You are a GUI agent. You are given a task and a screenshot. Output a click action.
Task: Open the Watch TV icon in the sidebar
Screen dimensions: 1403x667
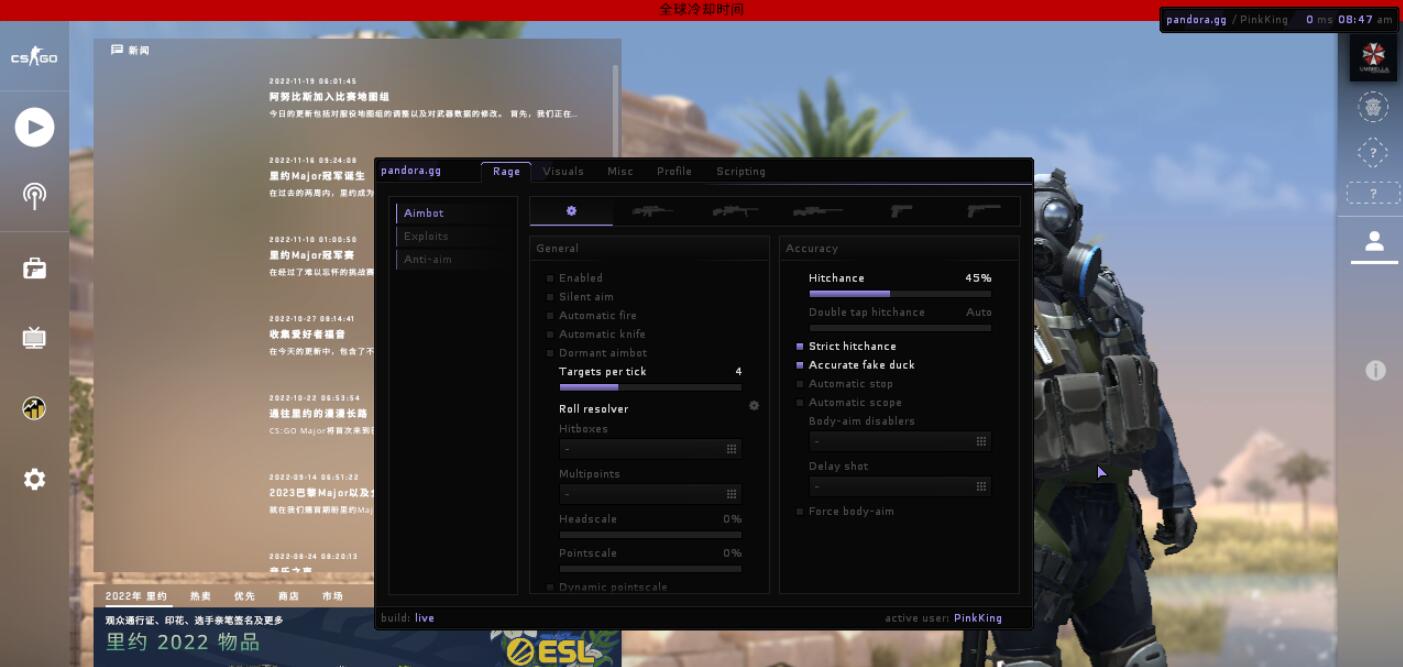34,338
